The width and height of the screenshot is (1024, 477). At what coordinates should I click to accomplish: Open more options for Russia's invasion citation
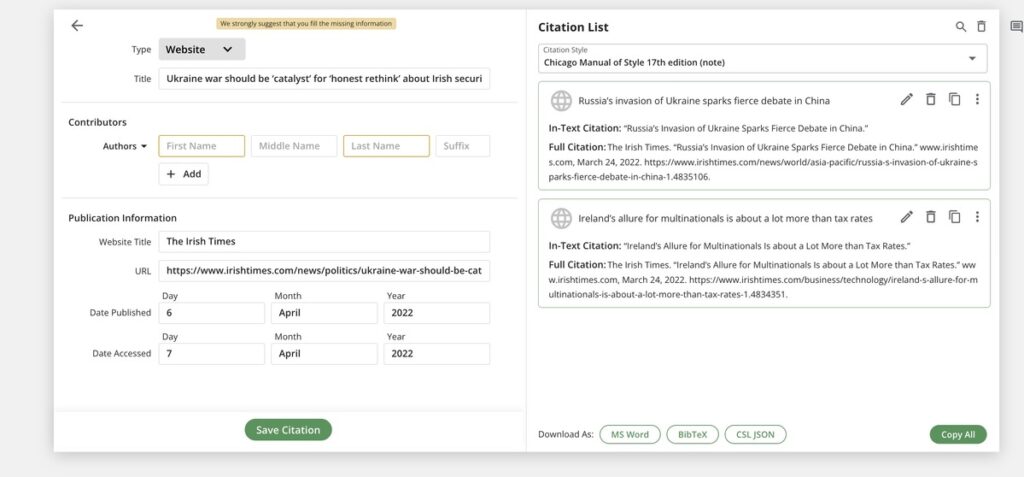tap(977, 100)
